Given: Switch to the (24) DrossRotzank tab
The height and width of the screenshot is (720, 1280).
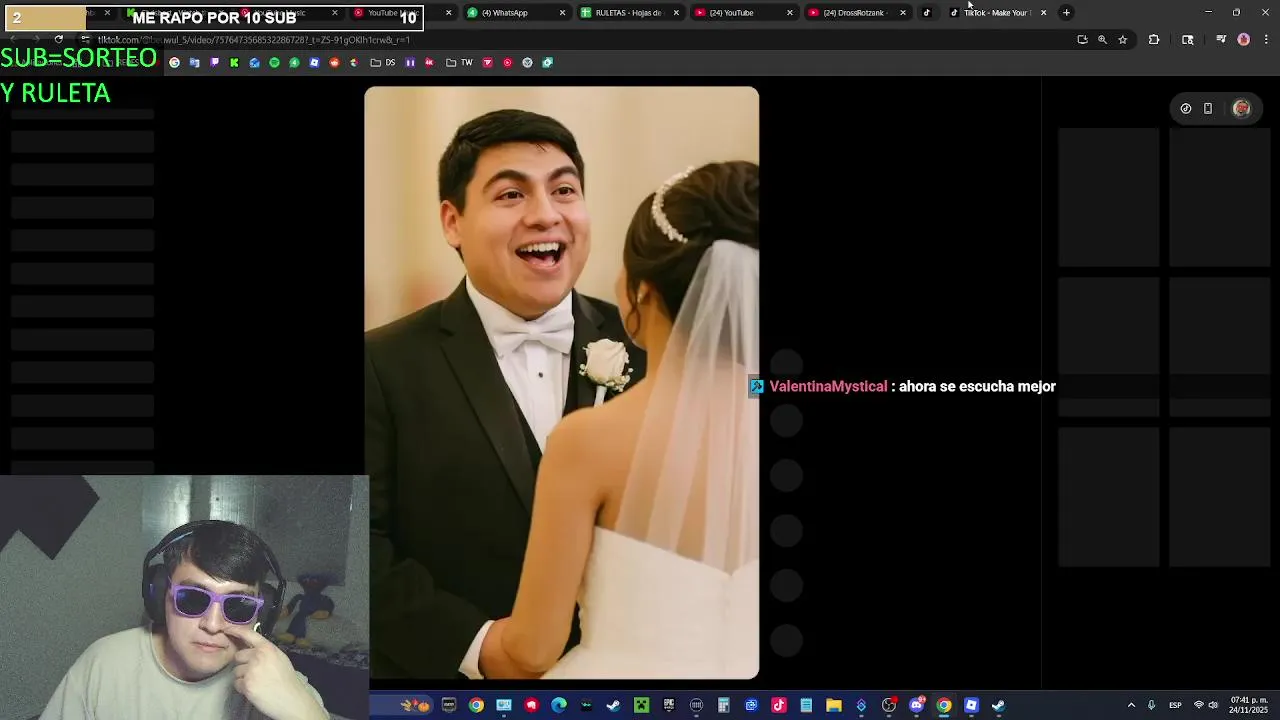Looking at the screenshot, I should (x=857, y=13).
